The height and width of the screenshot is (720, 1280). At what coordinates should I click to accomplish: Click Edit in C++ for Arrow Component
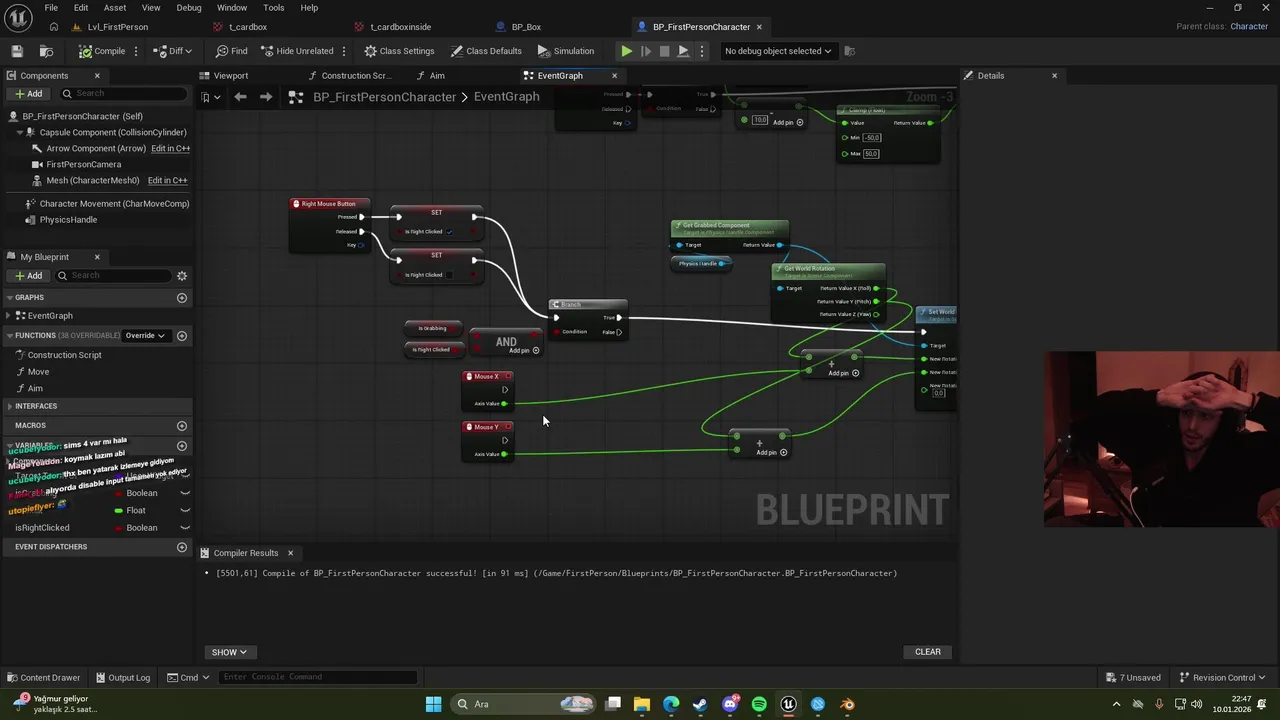tap(170, 148)
